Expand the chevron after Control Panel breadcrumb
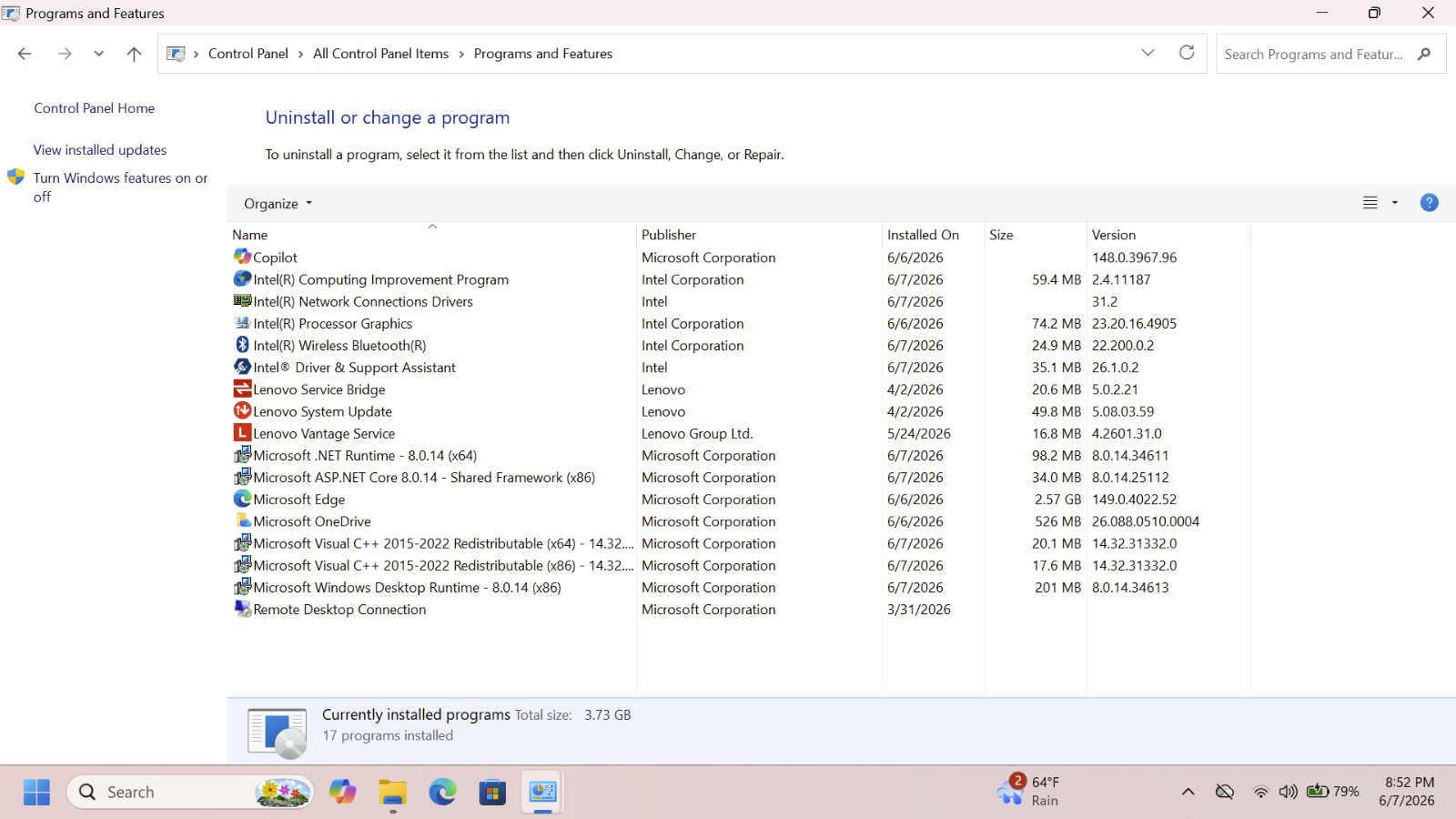The width and height of the screenshot is (1456, 819). (x=300, y=54)
